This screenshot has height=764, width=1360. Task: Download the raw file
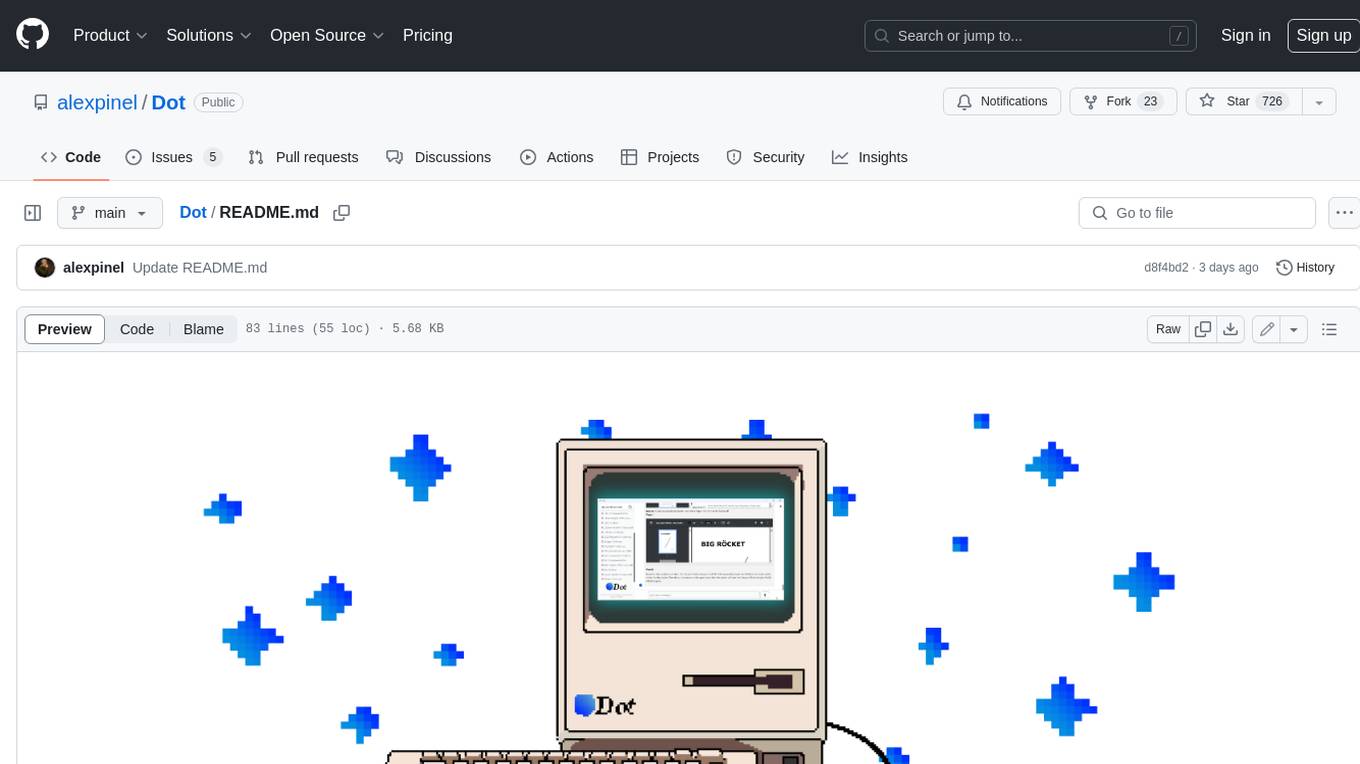pos(1231,329)
